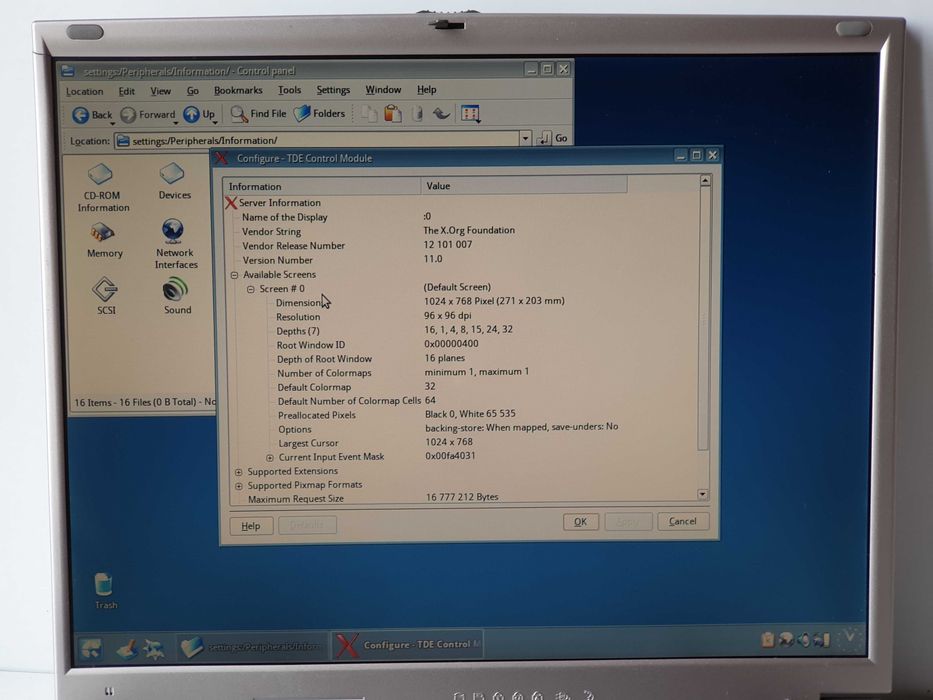
Task: Open the Edit menu
Action: click(x=126, y=91)
